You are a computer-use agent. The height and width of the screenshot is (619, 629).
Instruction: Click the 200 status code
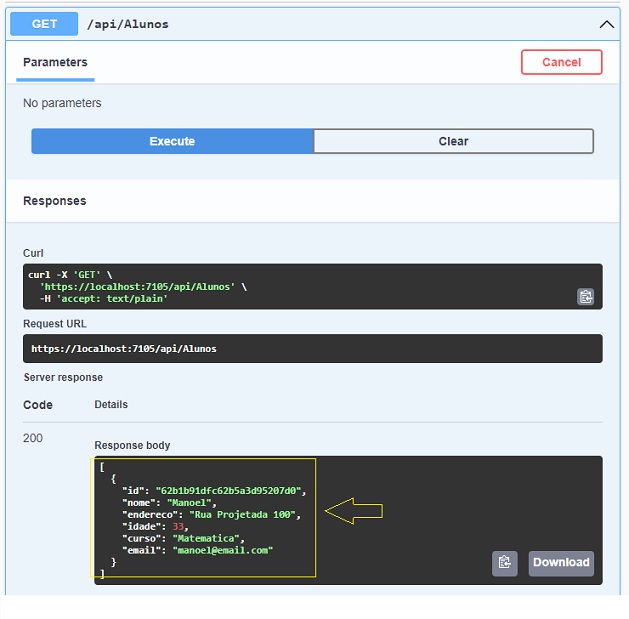[33, 438]
